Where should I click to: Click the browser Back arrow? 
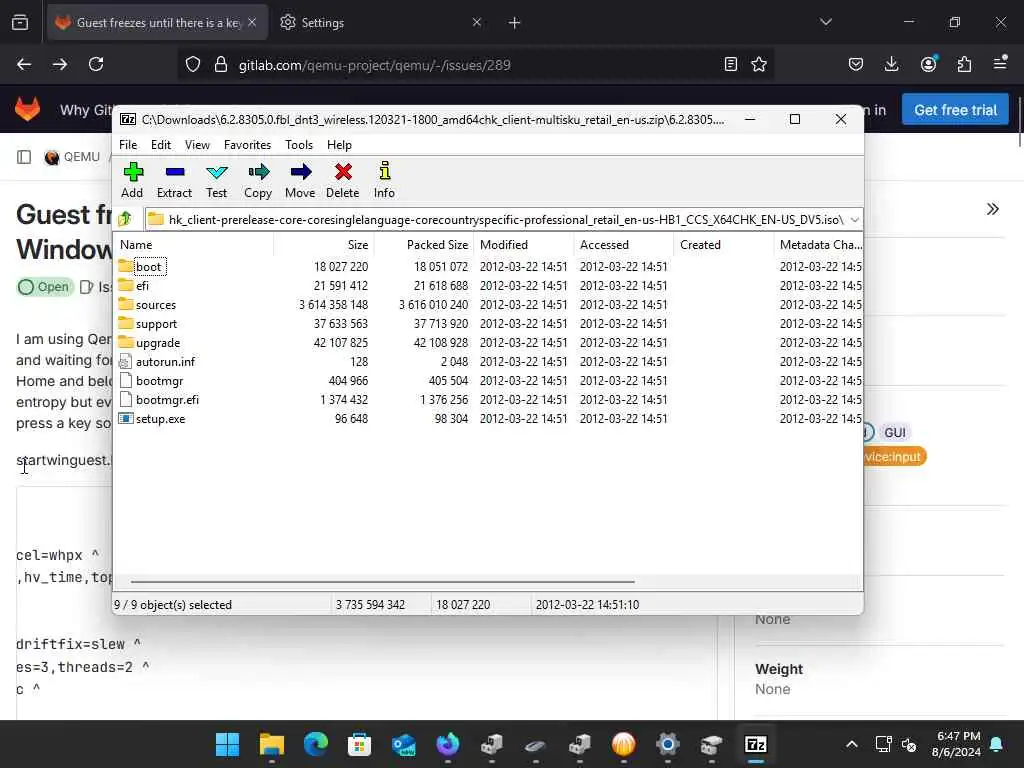tap(24, 64)
